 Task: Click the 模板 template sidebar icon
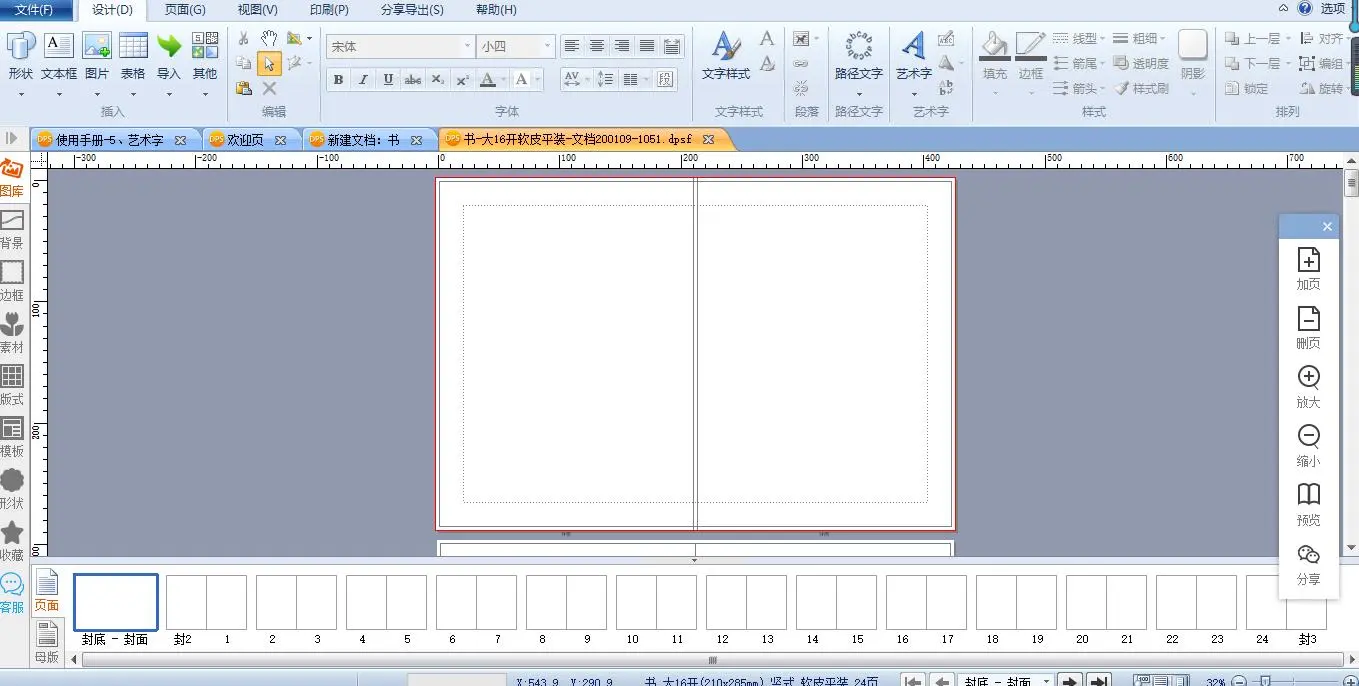(x=12, y=436)
